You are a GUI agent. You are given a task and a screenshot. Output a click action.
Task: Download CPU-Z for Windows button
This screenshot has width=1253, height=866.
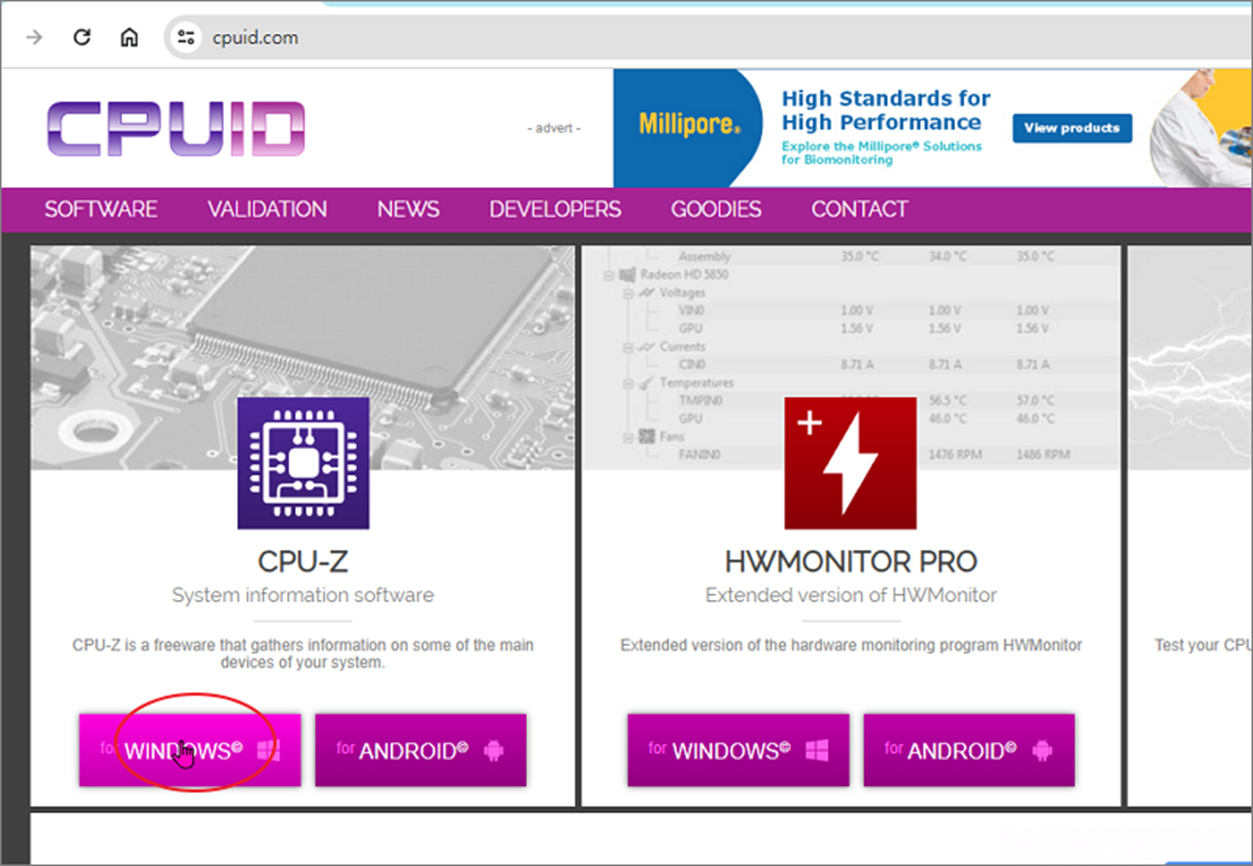click(x=190, y=750)
